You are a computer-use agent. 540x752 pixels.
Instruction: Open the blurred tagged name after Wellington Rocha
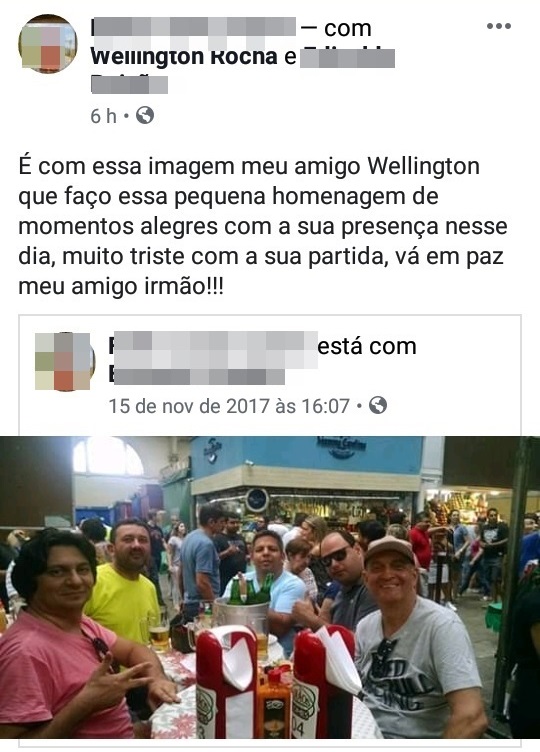(348, 58)
